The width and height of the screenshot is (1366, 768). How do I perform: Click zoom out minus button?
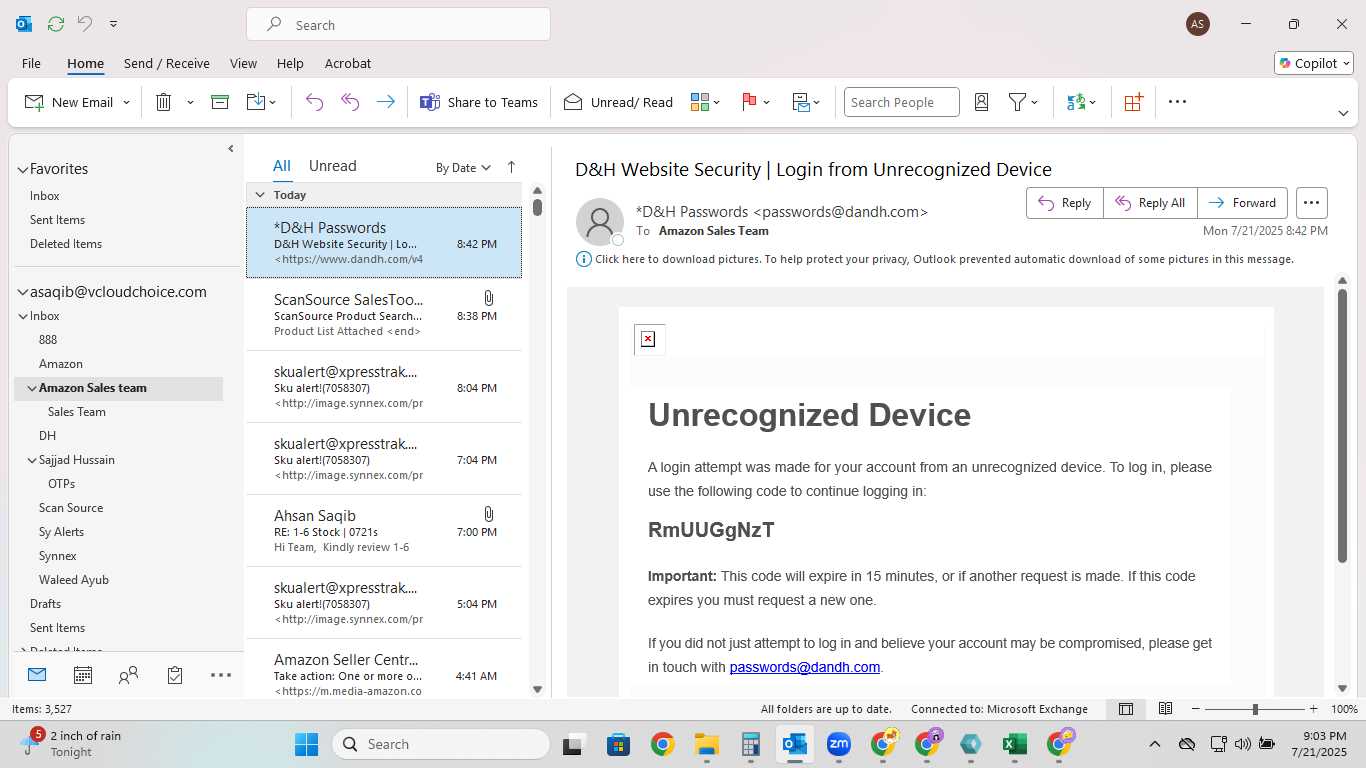pyautogui.click(x=1194, y=709)
